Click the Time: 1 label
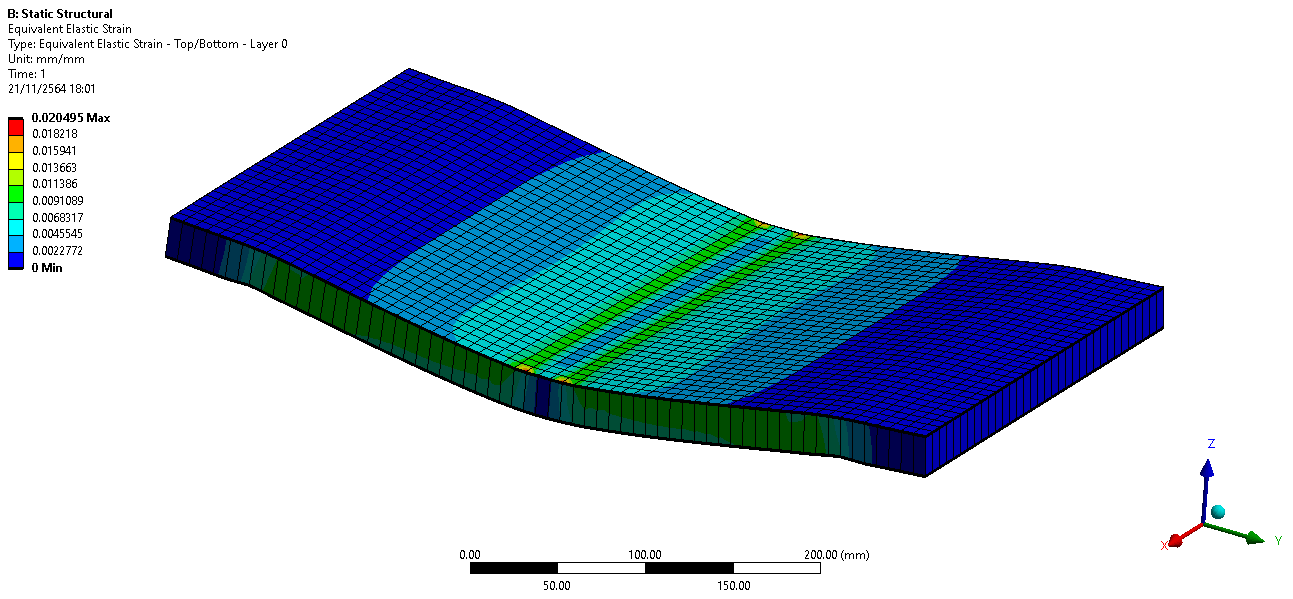 (x=26, y=74)
